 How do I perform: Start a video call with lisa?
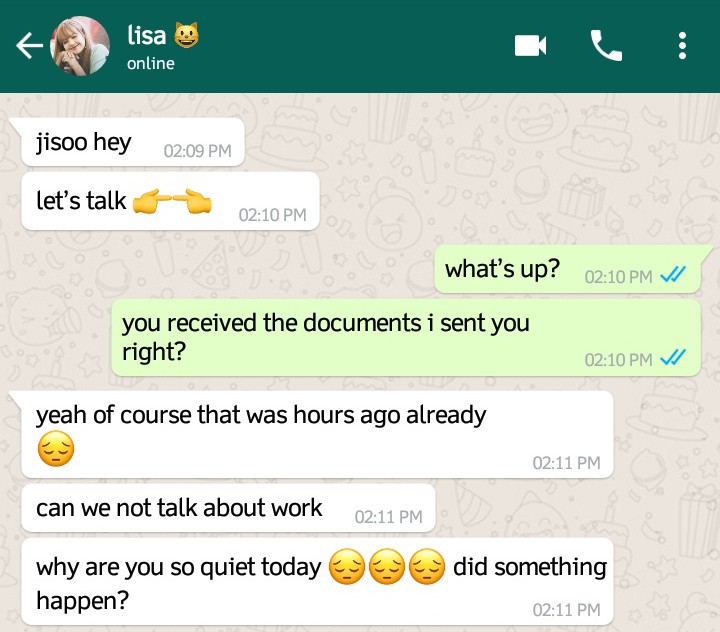tap(530, 45)
